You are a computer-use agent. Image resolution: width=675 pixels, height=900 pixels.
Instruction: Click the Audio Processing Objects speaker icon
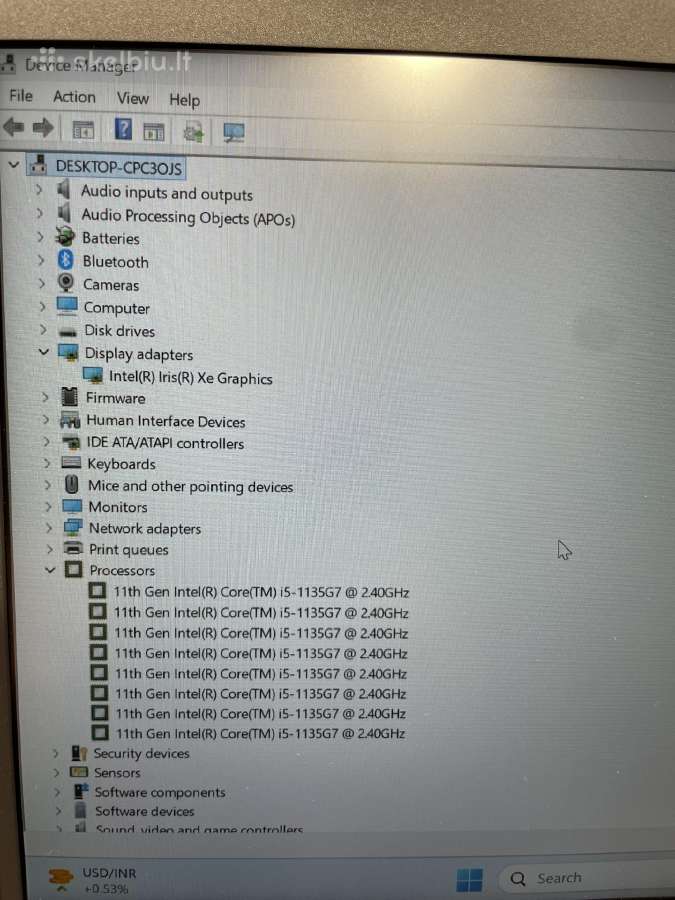(x=64, y=213)
